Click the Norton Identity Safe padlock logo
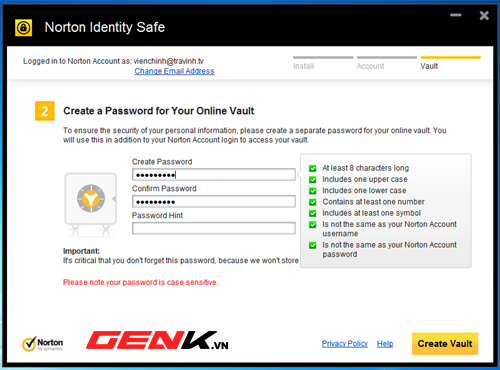500x370 pixels. tap(23, 28)
